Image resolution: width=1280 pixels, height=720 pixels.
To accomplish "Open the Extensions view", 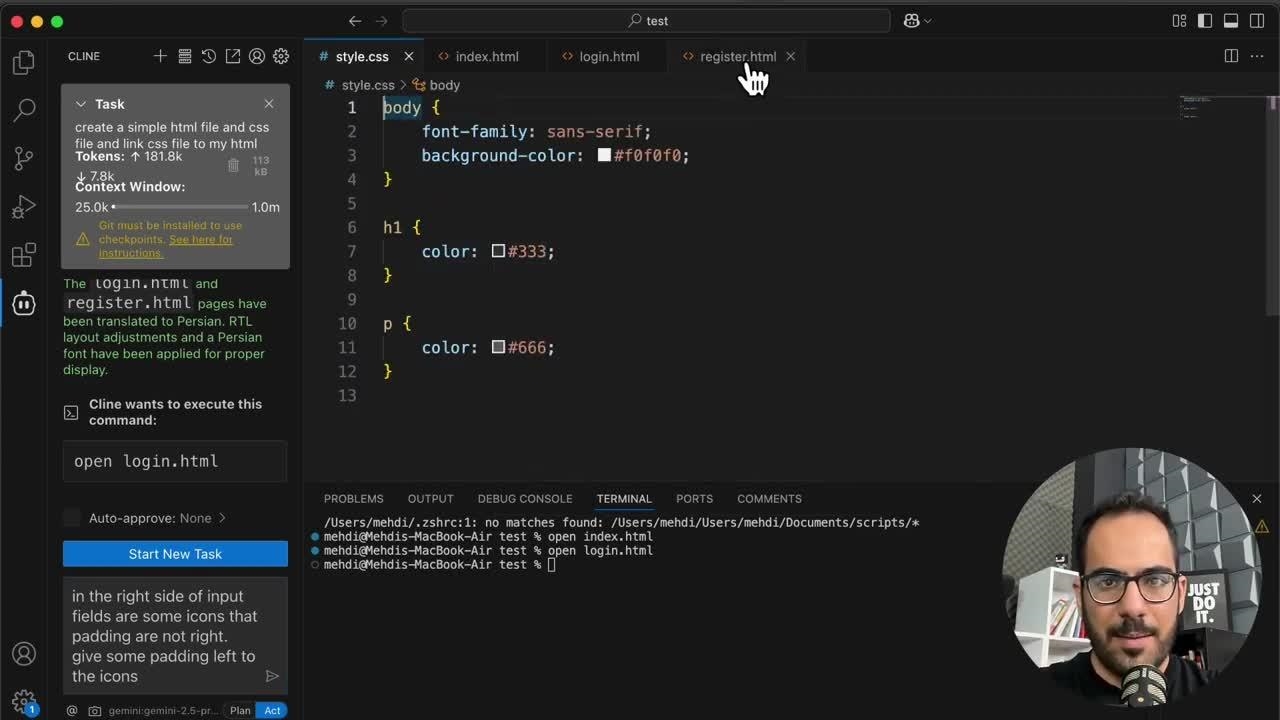I will tap(24, 255).
